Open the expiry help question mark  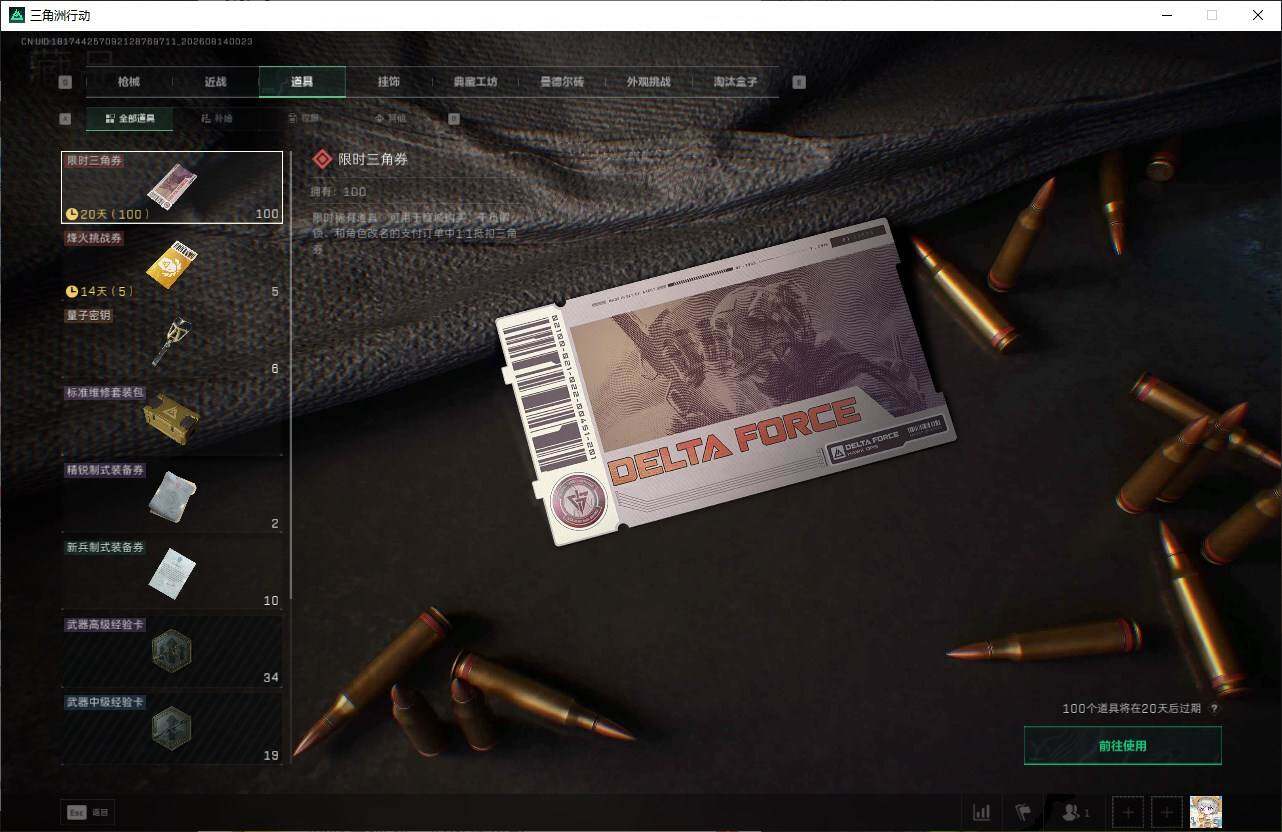coord(1214,708)
